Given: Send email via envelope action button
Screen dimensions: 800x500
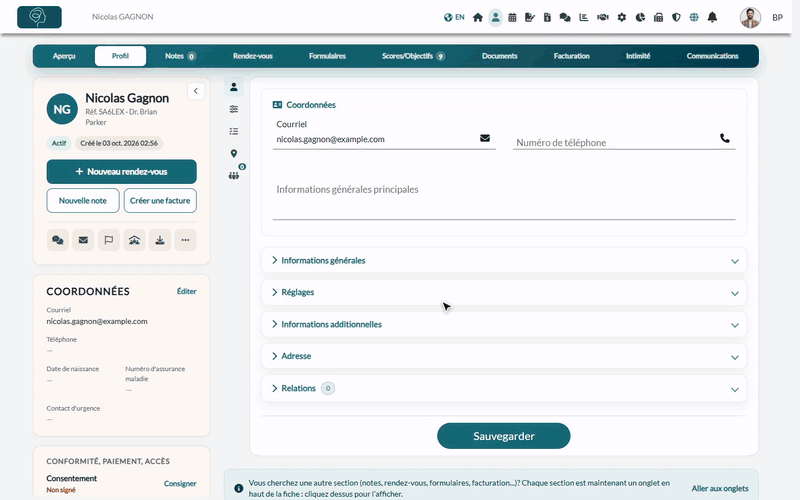Looking at the screenshot, I should (83, 240).
